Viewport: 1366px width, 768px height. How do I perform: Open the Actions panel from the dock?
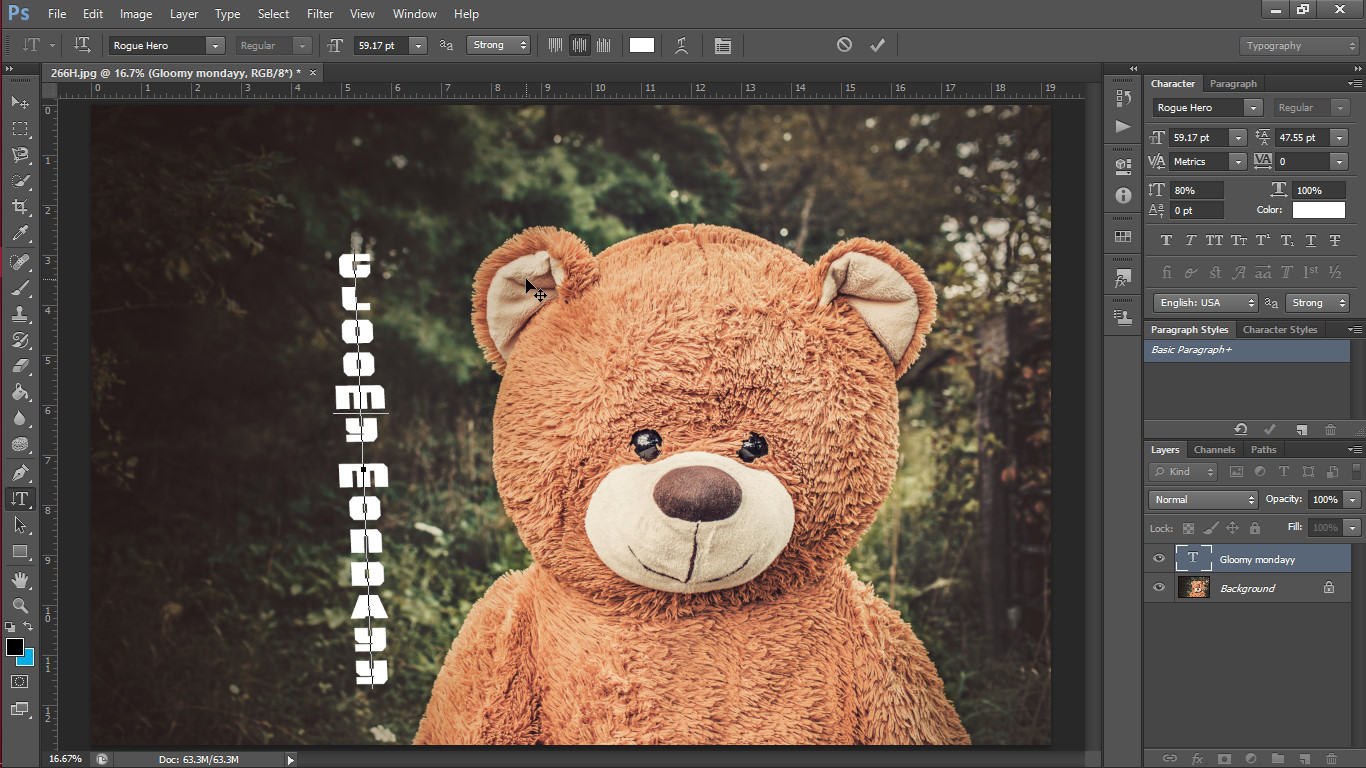[x=1122, y=127]
